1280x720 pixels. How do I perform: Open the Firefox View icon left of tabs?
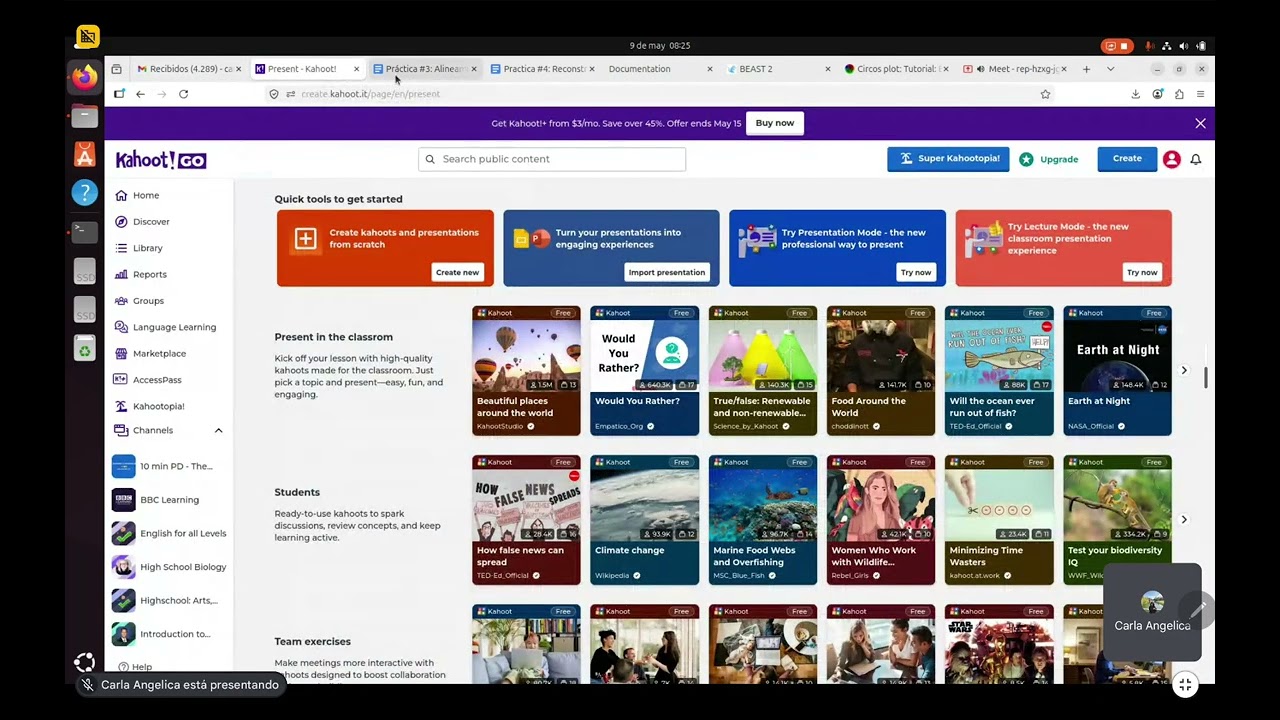(x=116, y=69)
